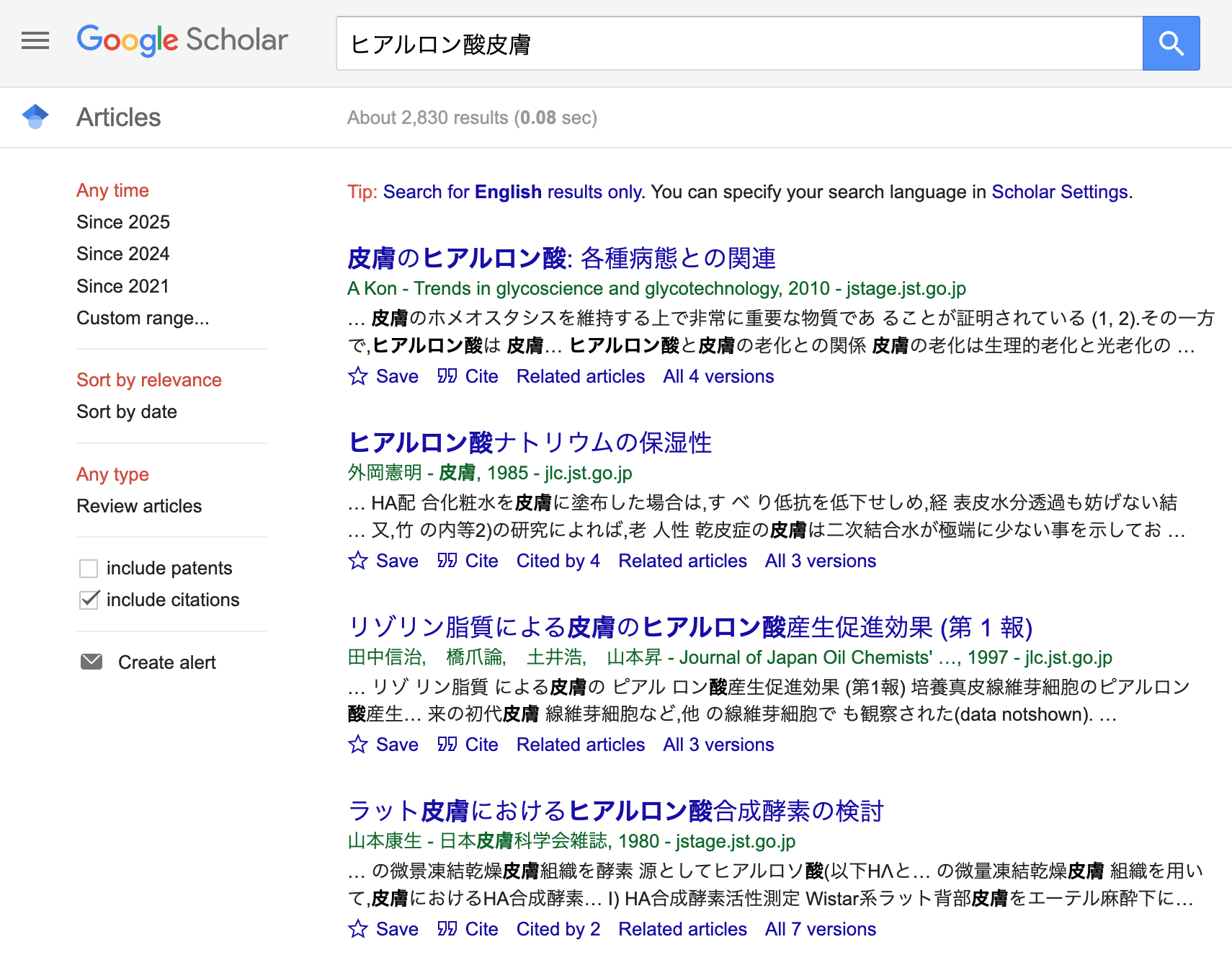This screenshot has width=1232, height=960.
Task: Open the Custom range date filter
Action: [x=143, y=318]
